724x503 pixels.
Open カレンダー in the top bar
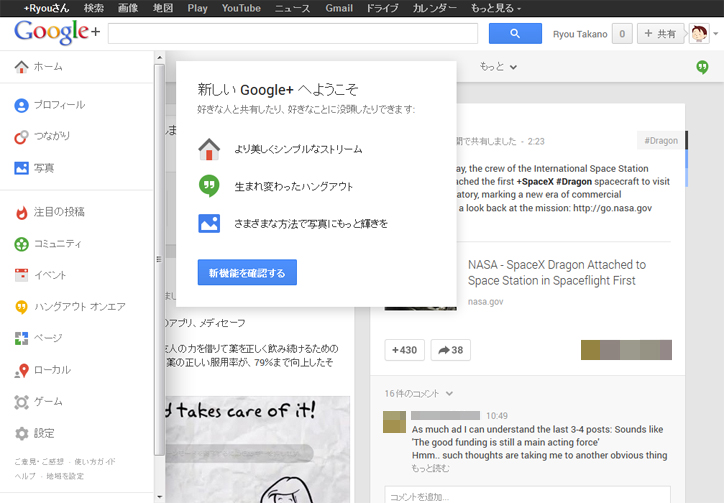coord(434,8)
